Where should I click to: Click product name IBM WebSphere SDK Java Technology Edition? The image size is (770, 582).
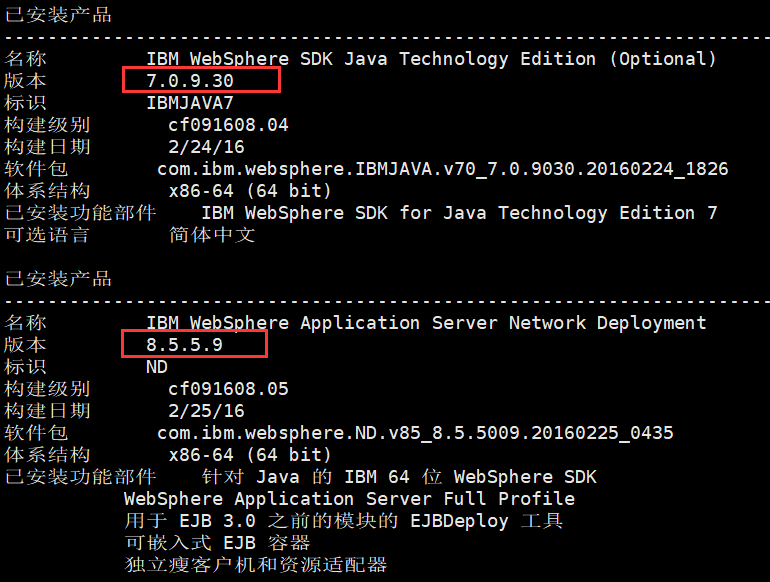coord(431,59)
